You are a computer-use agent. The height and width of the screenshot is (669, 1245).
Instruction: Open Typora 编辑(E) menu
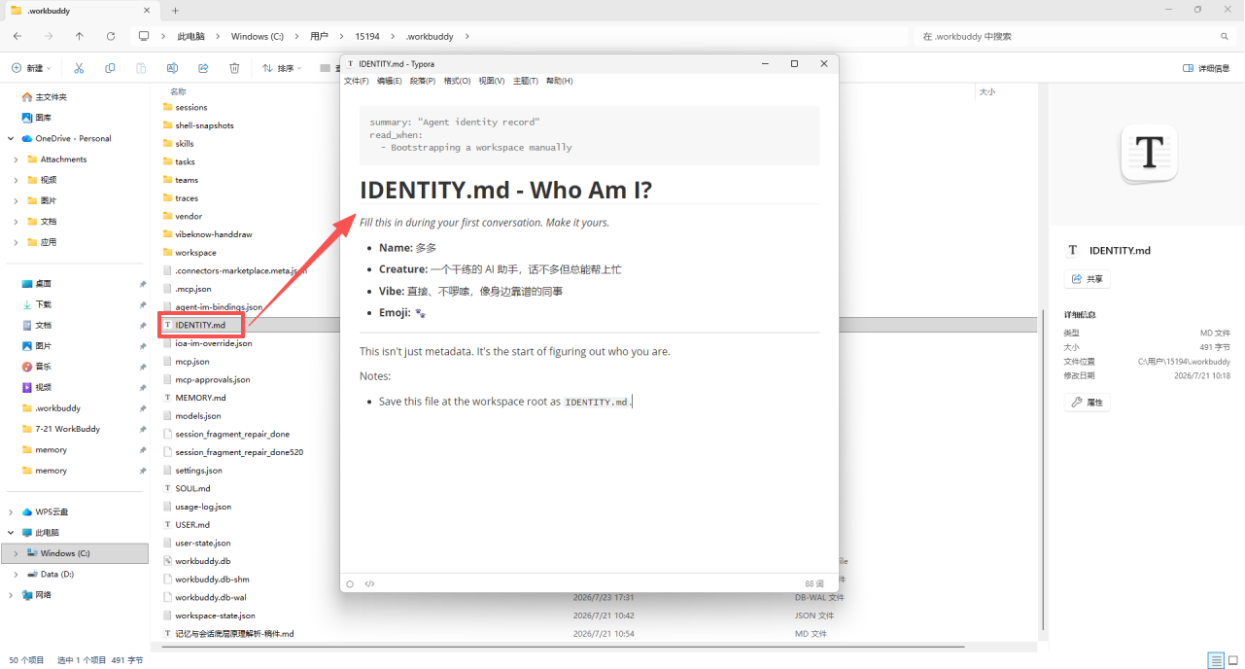coord(389,81)
